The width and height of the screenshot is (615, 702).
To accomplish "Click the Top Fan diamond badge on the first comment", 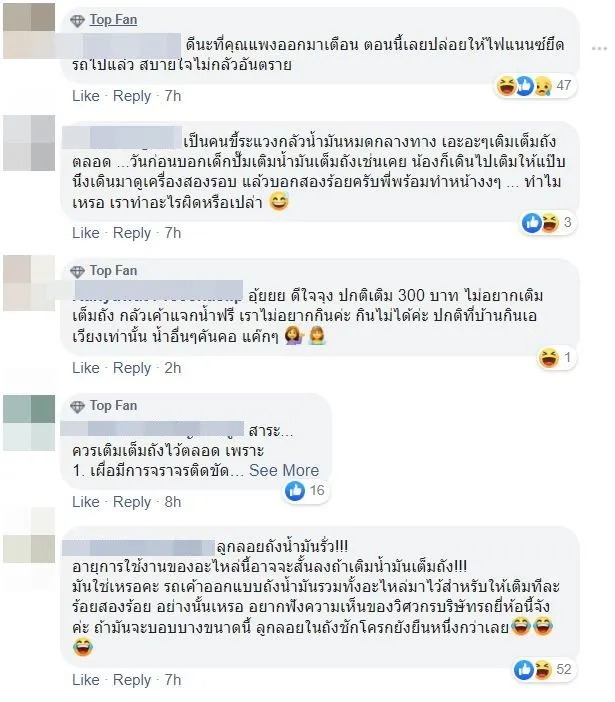I will coord(77,21).
